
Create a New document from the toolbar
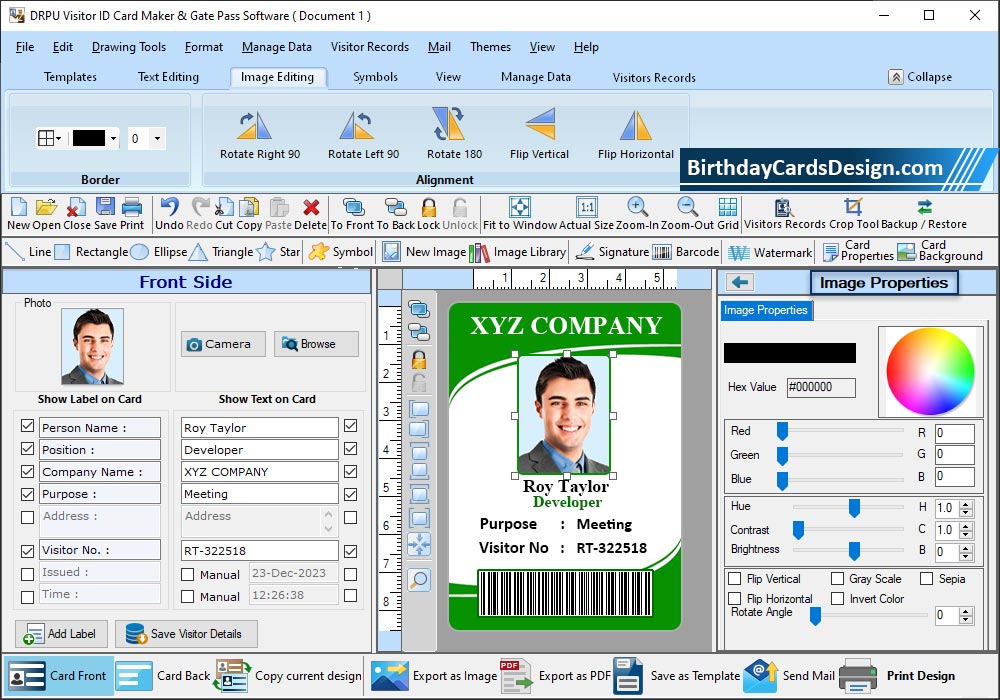pos(18,207)
